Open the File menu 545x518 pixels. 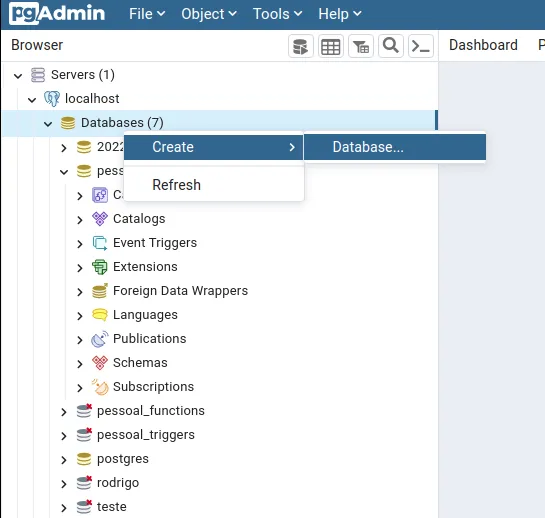click(x=147, y=14)
